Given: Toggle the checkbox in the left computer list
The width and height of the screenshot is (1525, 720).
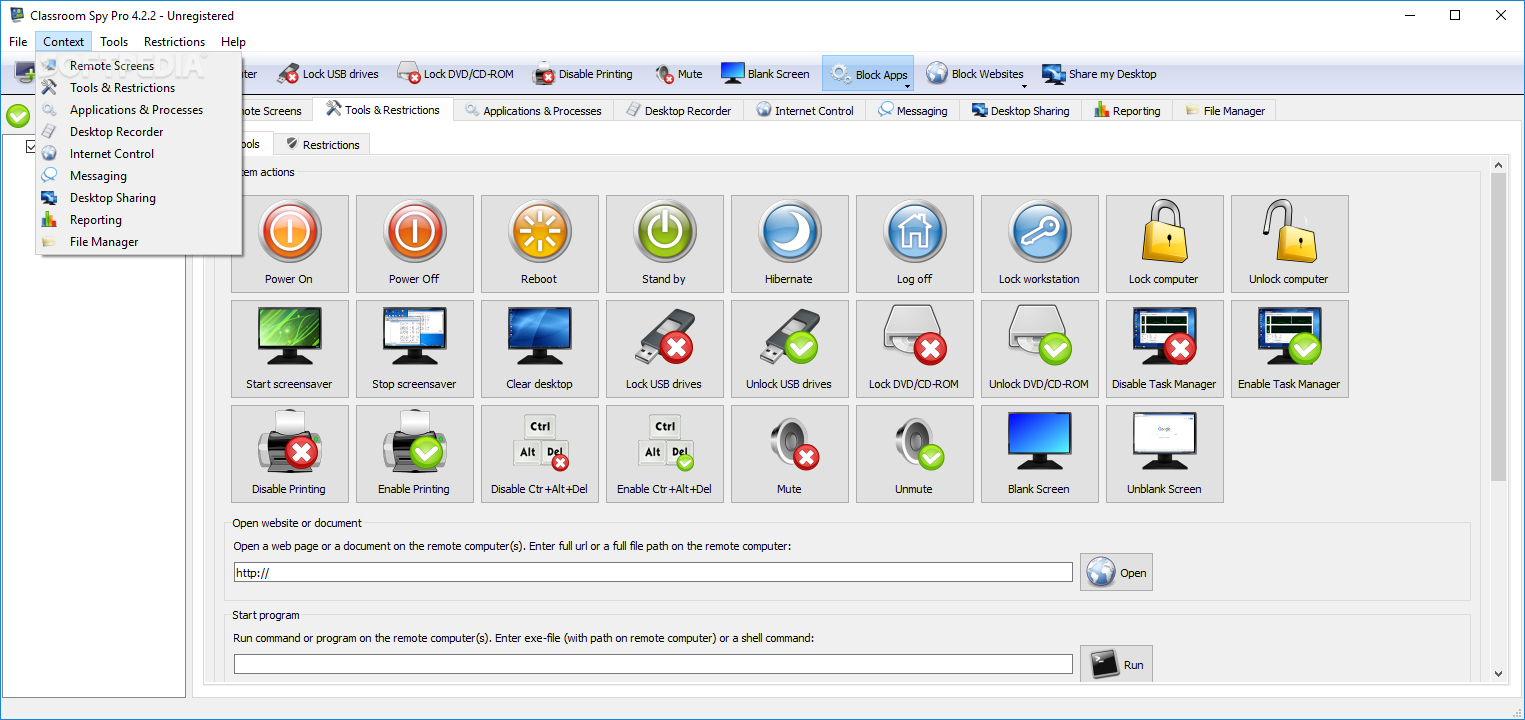Looking at the screenshot, I should [32, 147].
